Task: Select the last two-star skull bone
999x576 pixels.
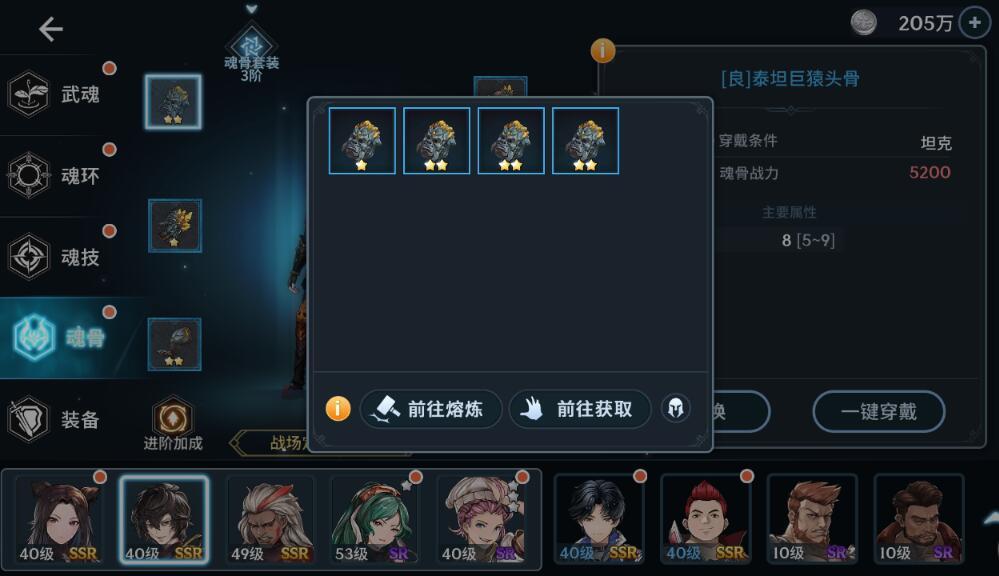Action: click(585, 141)
